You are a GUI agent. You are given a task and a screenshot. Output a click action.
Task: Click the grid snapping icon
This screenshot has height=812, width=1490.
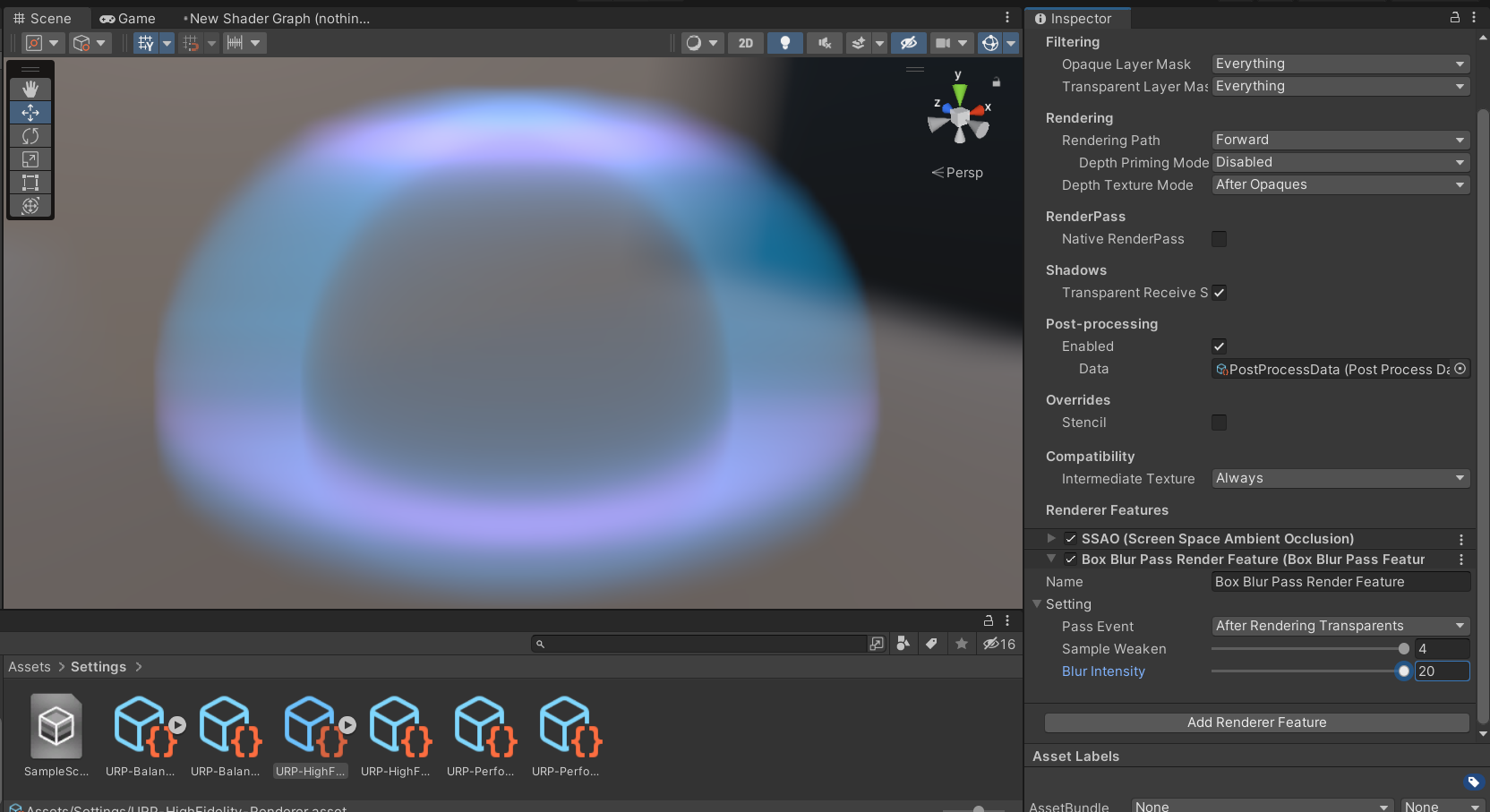pos(191,43)
